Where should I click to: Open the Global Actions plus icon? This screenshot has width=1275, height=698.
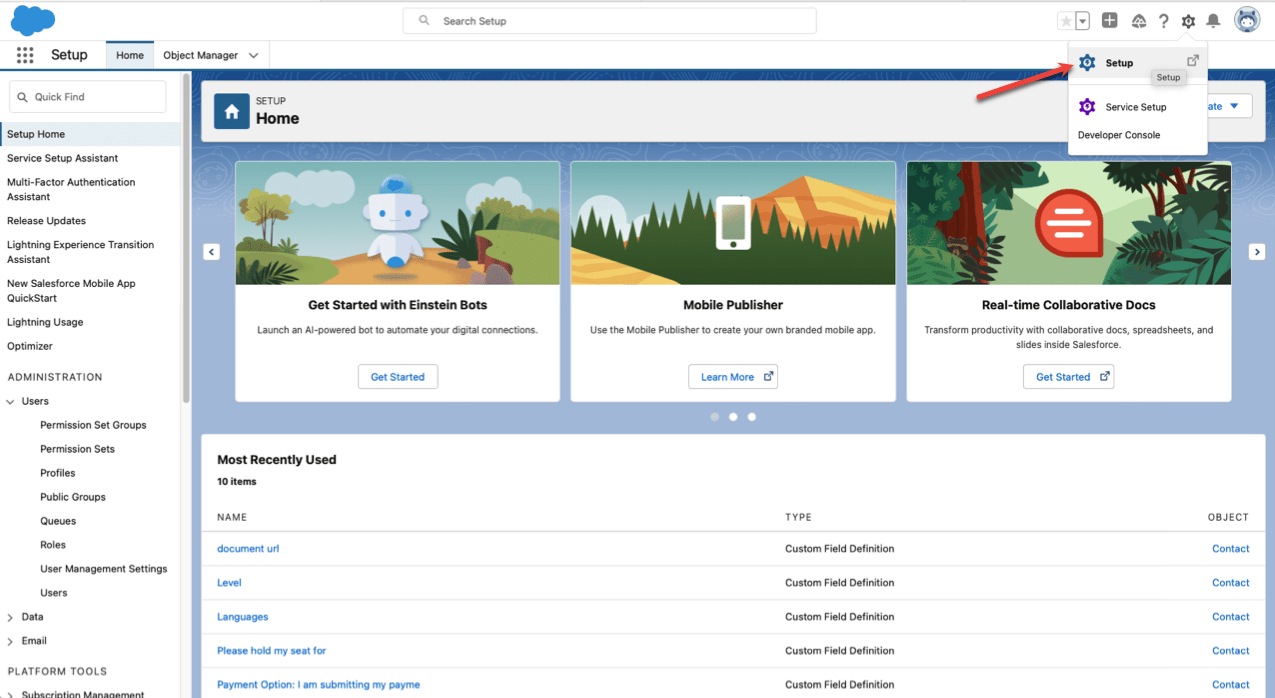[1109, 21]
